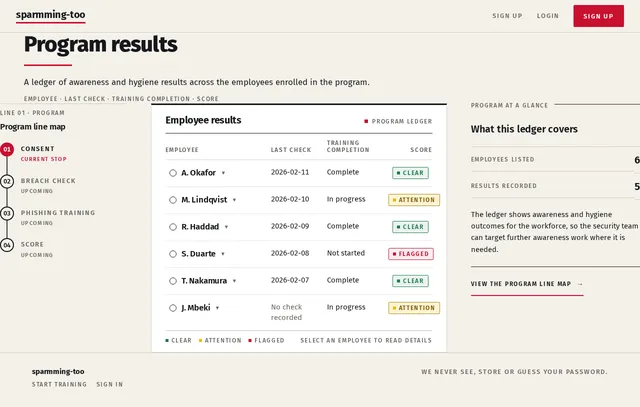Click the Score step 04 marker
640x407 pixels.
point(7,245)
